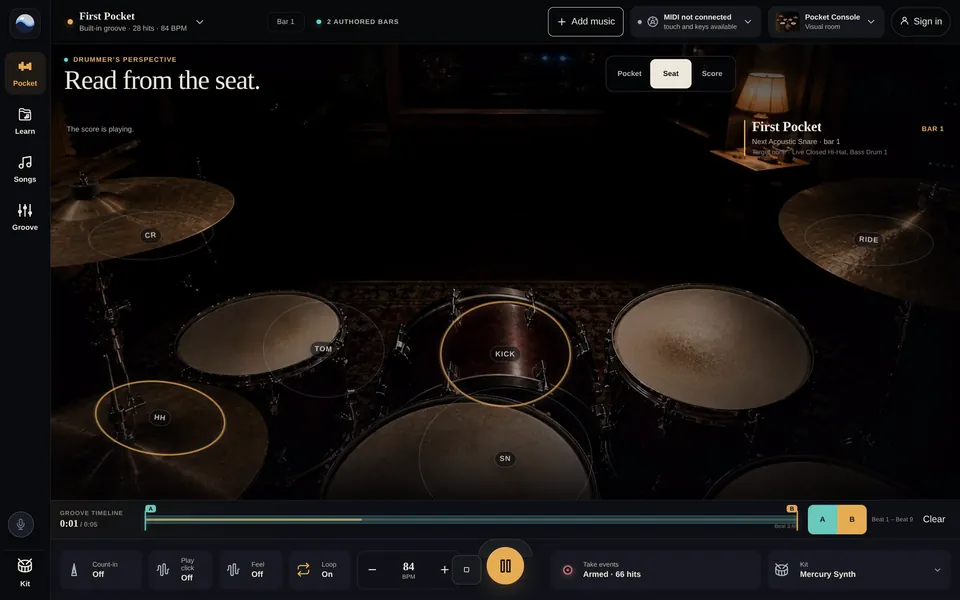Increase BPM with the plus button
The height and width of the screenshot is (600, 960).
click(x=444, y=569)
